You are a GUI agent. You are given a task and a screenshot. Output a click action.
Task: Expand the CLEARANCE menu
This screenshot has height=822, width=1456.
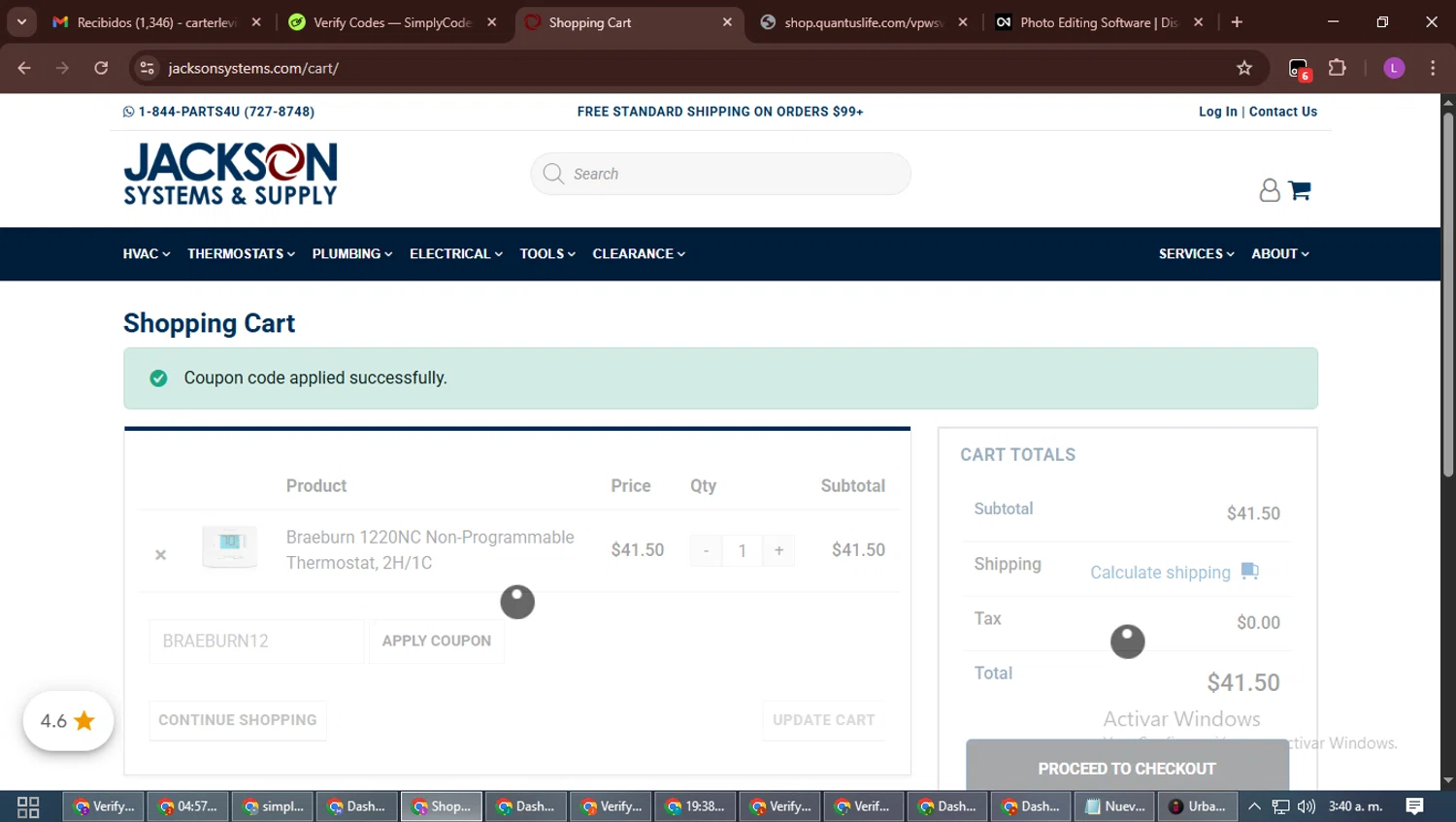point(639,254)
